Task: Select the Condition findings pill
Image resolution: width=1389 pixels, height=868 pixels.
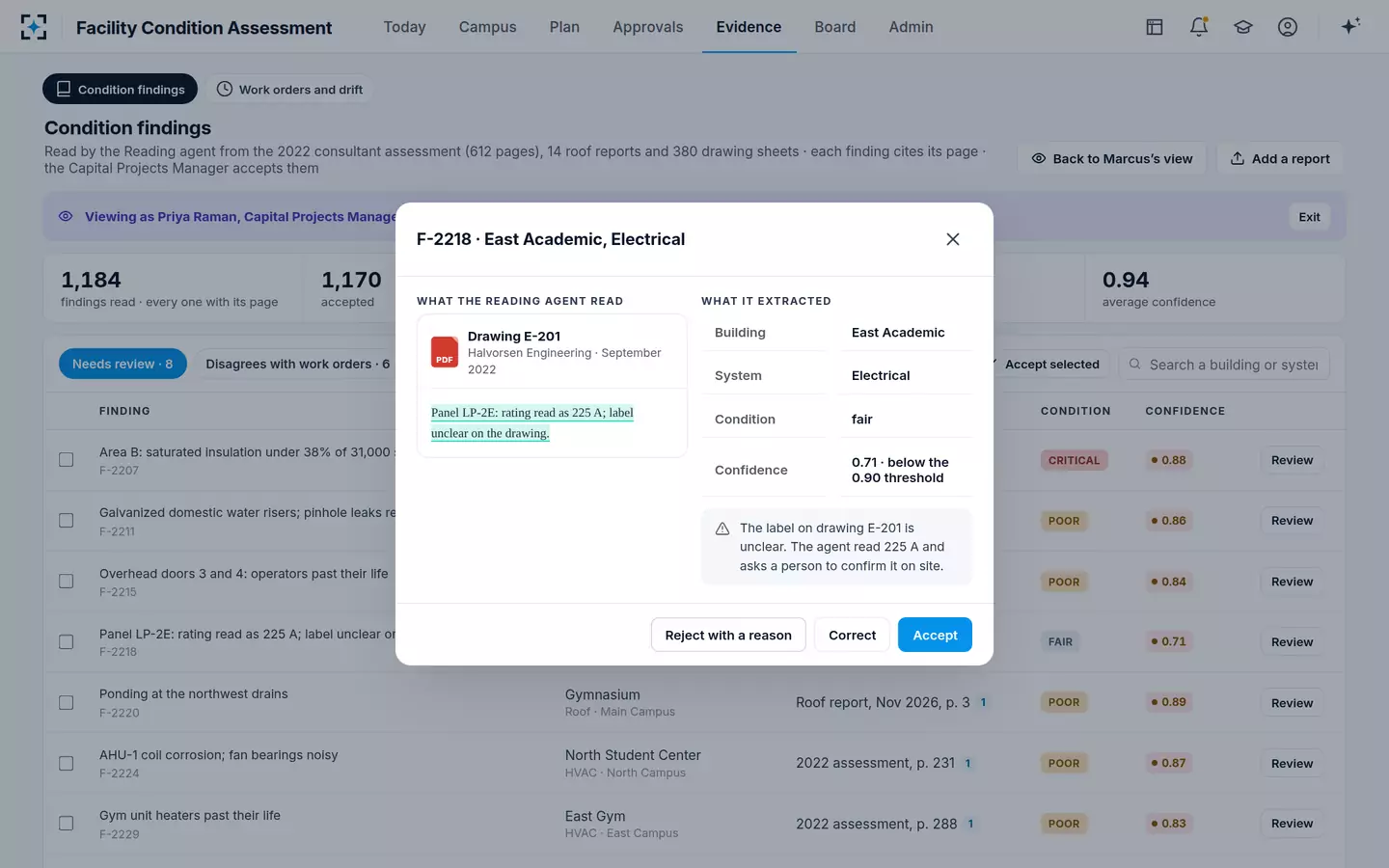Action: pos(120,90)
